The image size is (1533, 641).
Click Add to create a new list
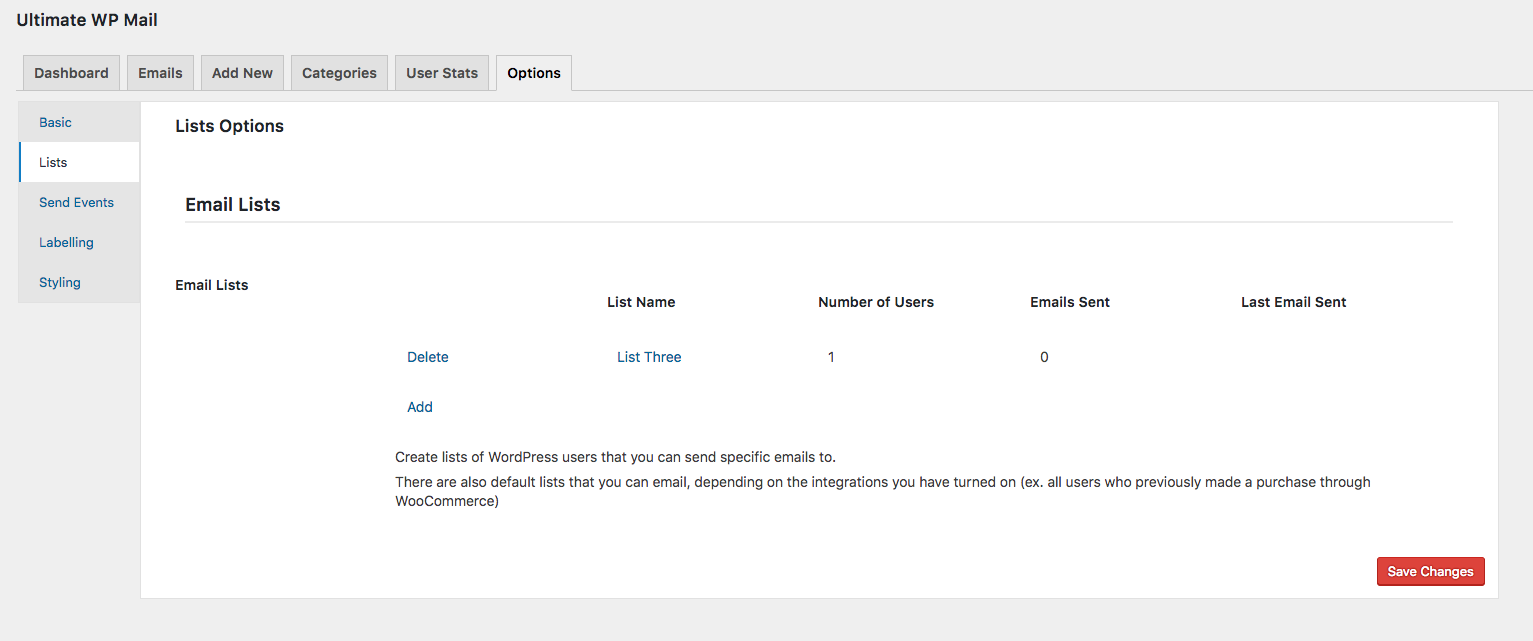(x=420, y=407)
